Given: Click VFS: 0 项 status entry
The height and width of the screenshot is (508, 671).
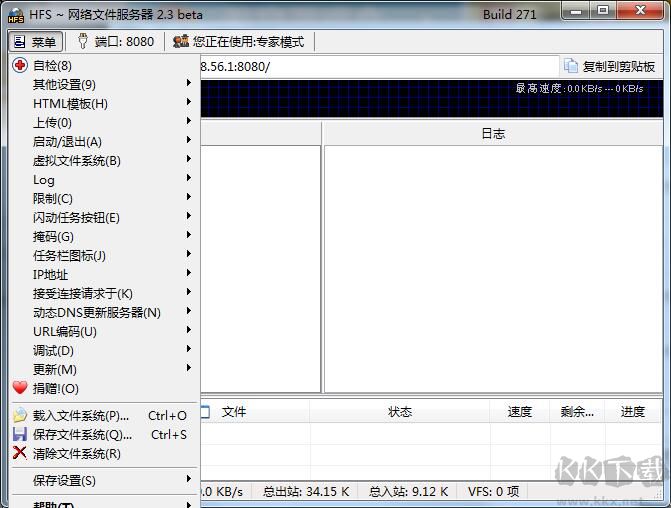Looking at the screenshot, I should 493,491.
